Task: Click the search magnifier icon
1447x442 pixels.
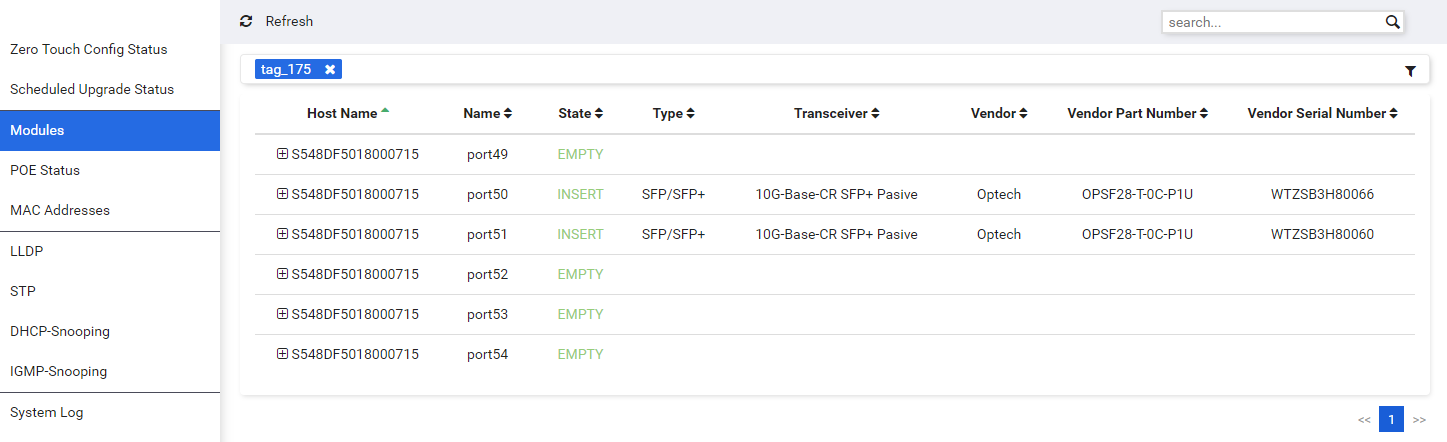Action: click(1392, 22)
